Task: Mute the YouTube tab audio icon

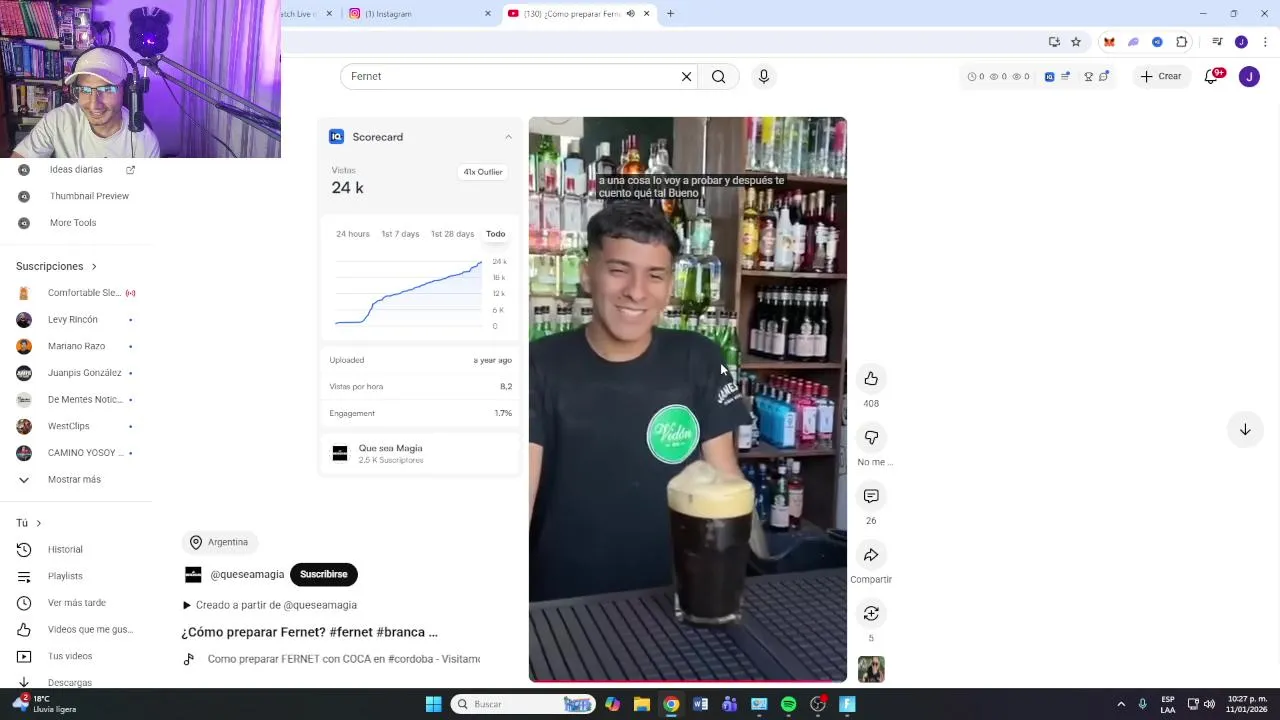Action: [x=630, y=14]
